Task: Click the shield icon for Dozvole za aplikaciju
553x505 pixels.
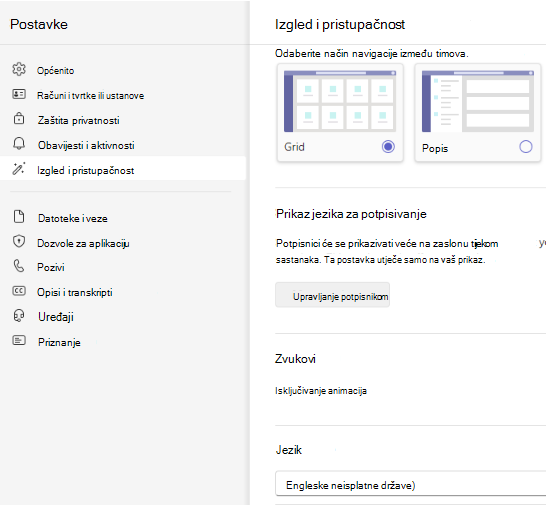Action: click(19, 242)
